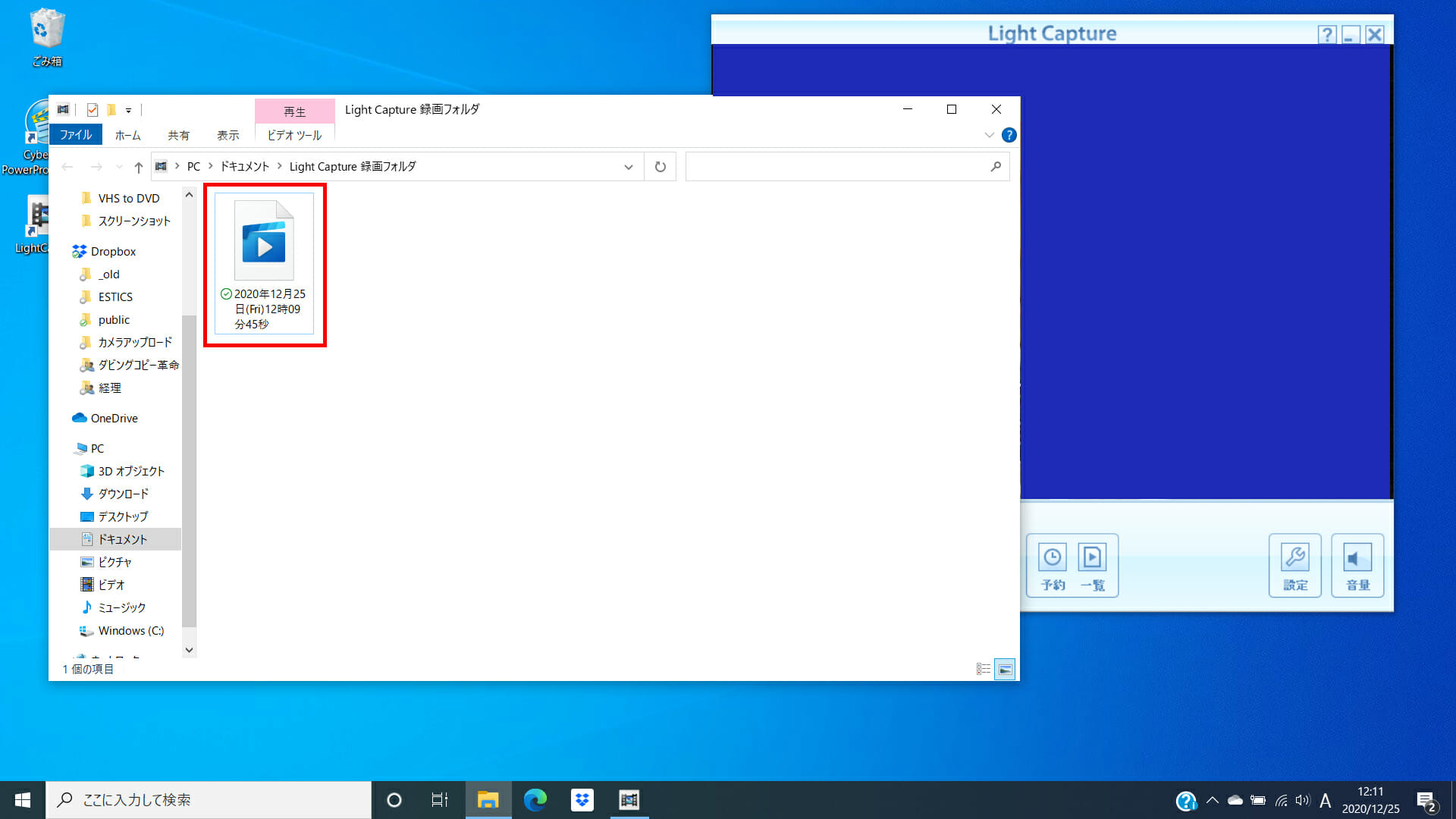The height and width of the screenshot is (819, 1456).
Task: Select OneDrive in the navigation pane
Action: (105, 418)
